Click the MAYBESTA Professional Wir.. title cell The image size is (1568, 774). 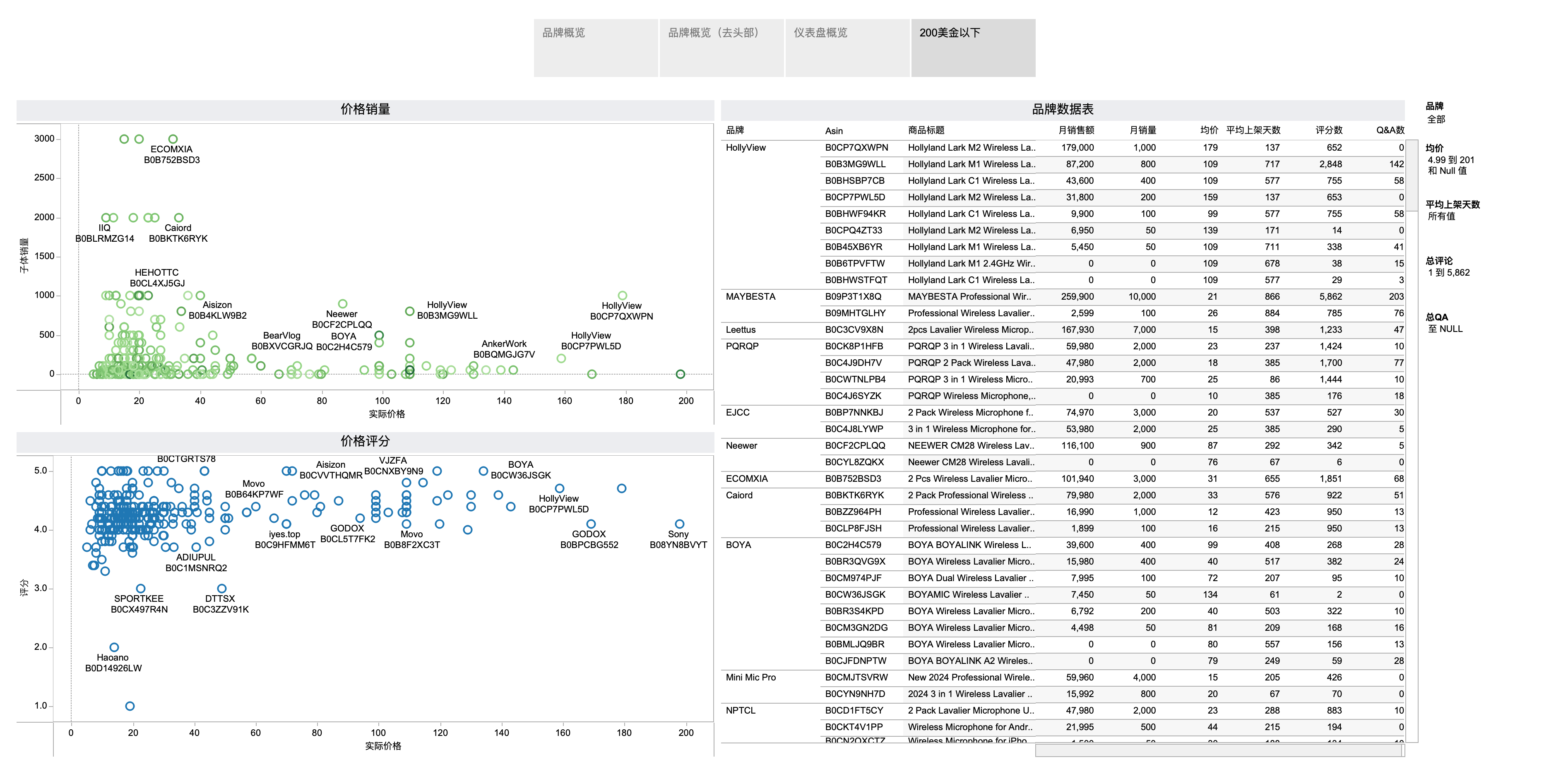(970, 297)
